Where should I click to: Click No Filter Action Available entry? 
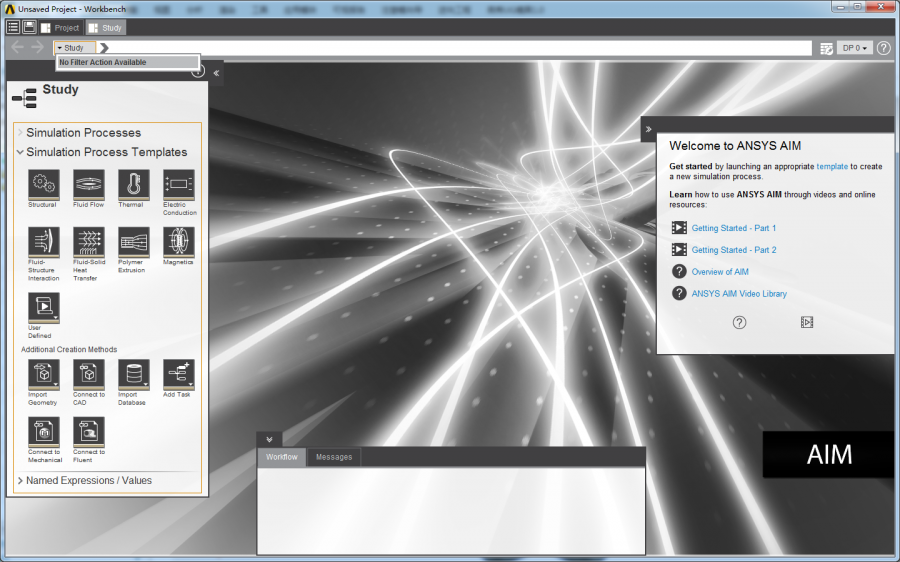pos(128,62)
